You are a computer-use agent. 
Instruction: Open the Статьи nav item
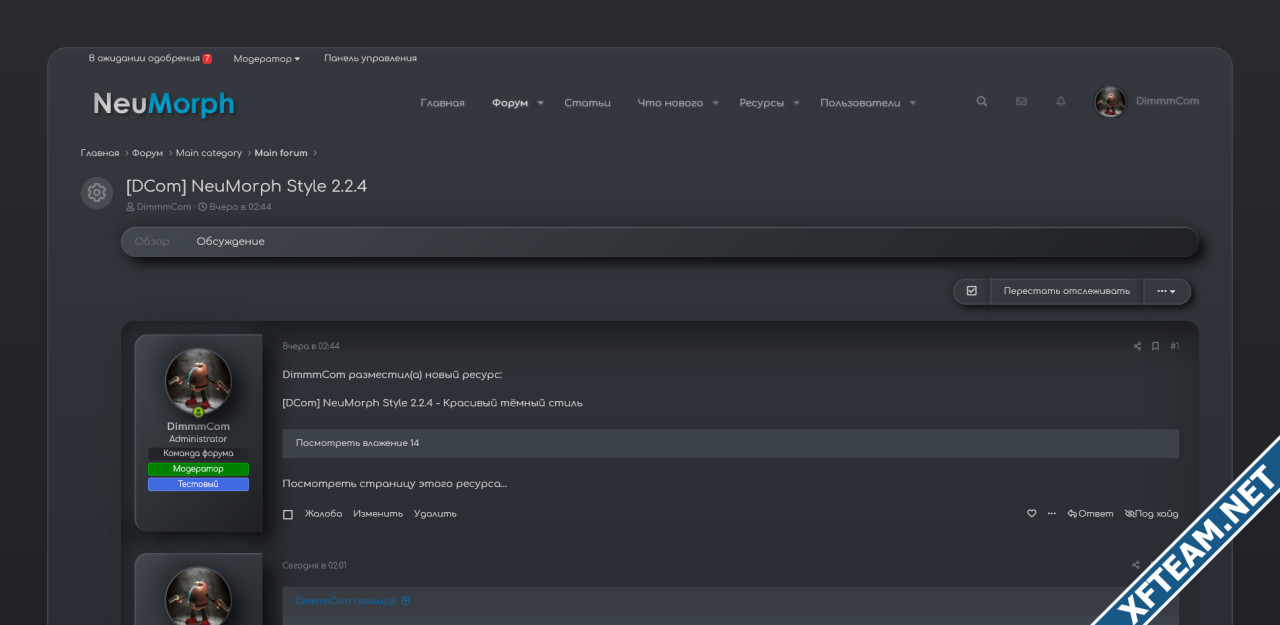point(587,103)
